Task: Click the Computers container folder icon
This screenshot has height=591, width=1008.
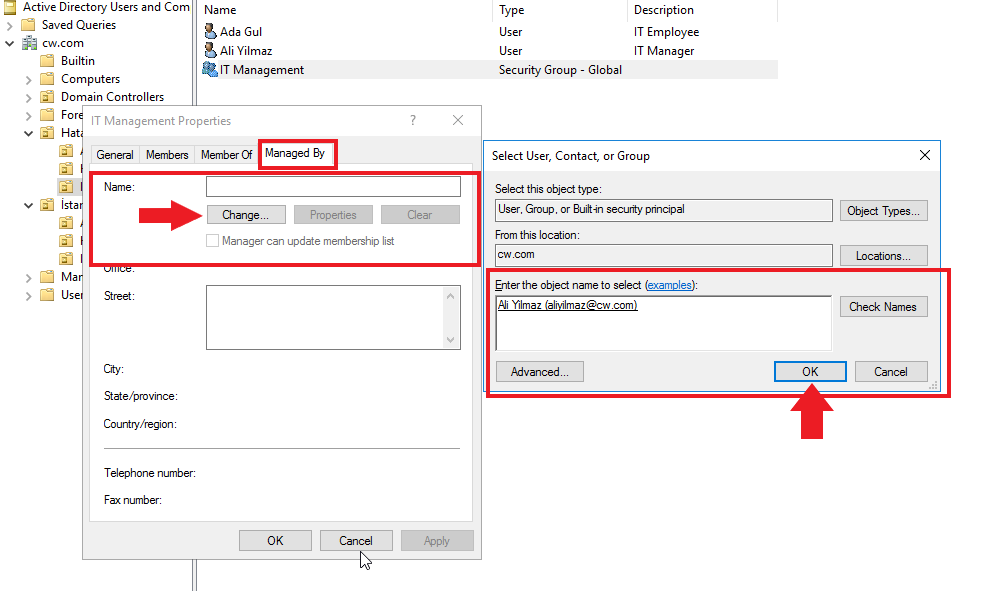Action: click(x=47, y=79)
